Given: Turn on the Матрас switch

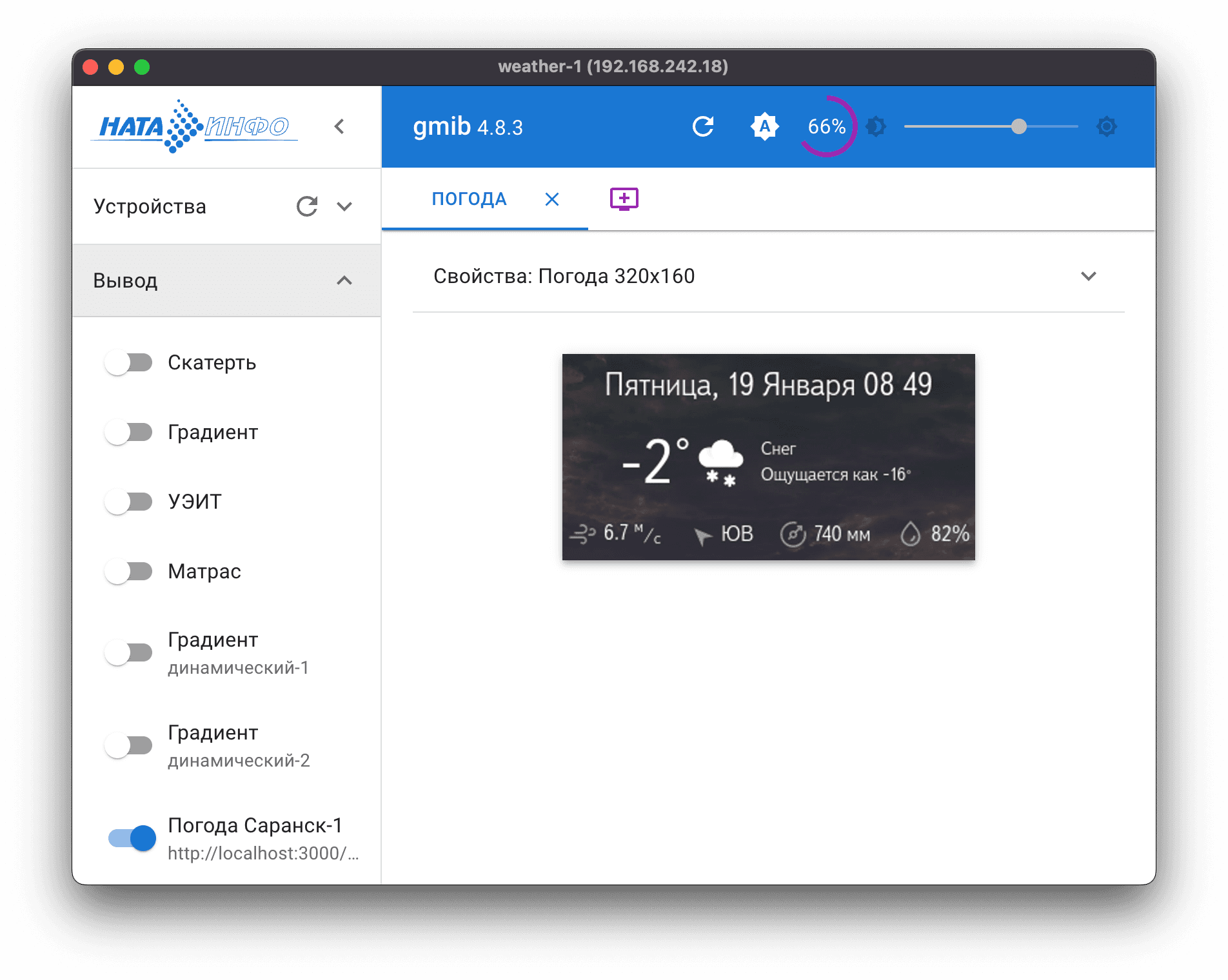Looking at the screenshot, I should pos(128,571).
